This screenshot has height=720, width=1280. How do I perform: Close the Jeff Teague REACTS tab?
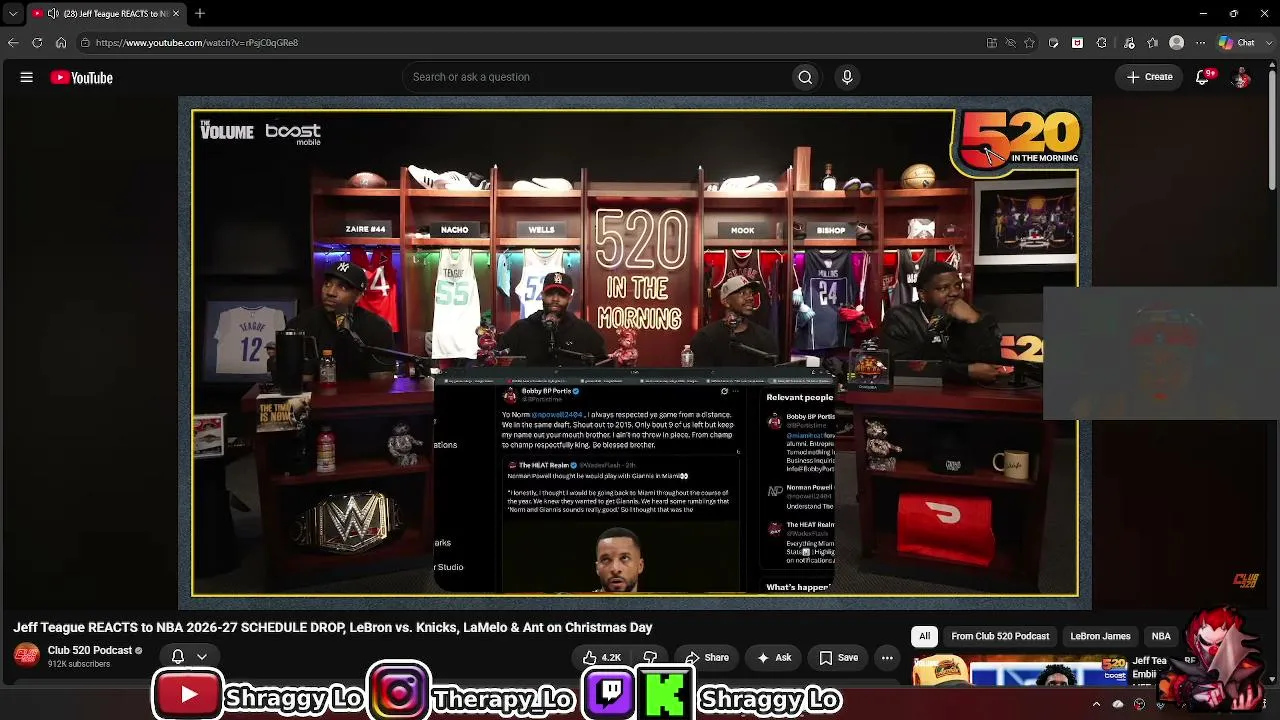tap(176, 14)
